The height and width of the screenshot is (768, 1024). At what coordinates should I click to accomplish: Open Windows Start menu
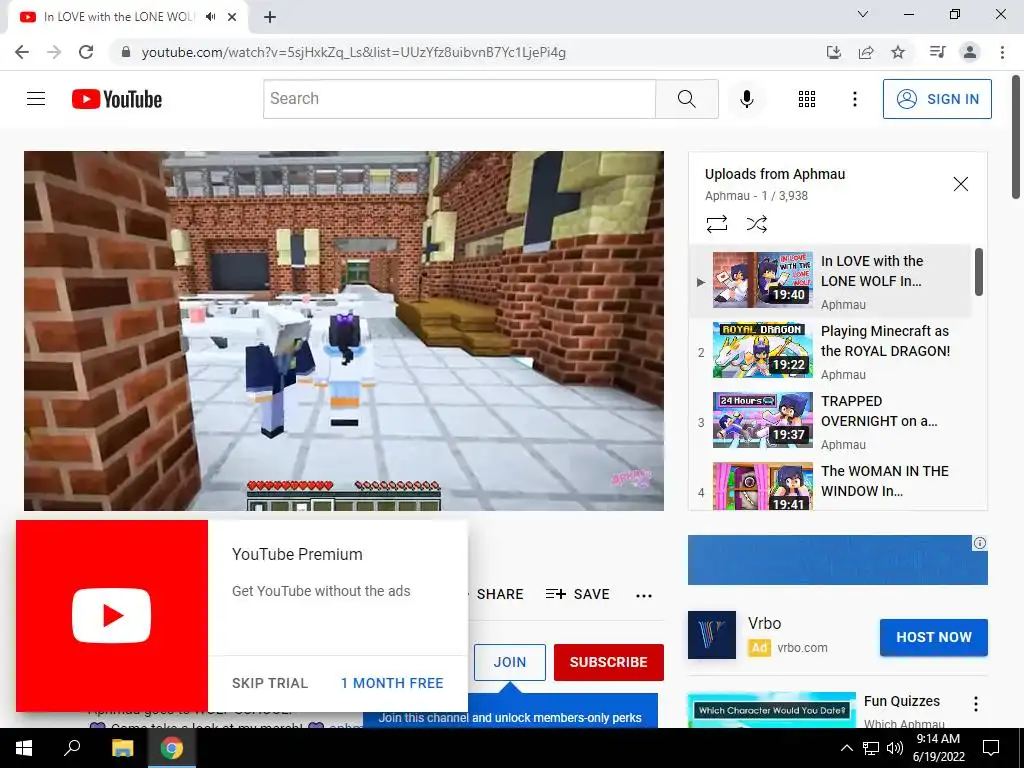[x=24, y=748]
